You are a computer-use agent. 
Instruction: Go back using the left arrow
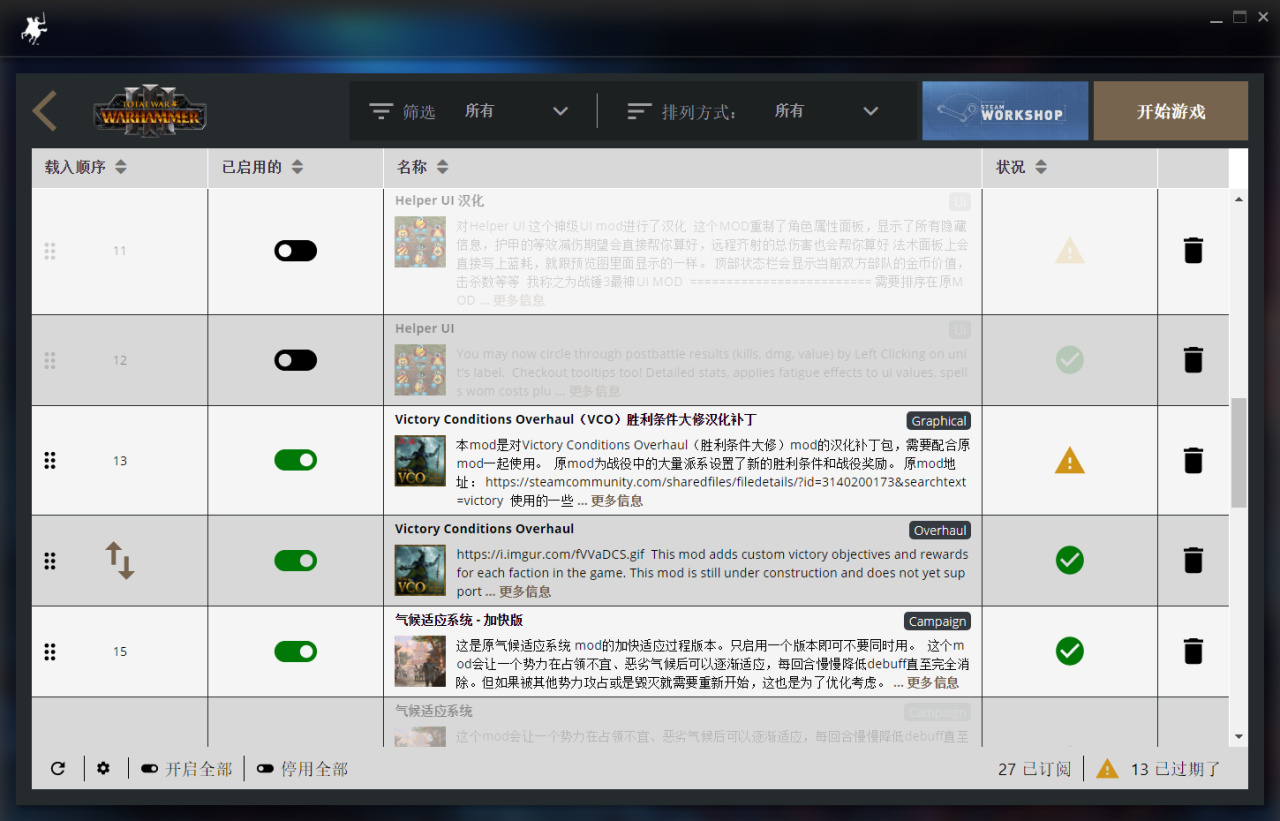pos(44,111)
